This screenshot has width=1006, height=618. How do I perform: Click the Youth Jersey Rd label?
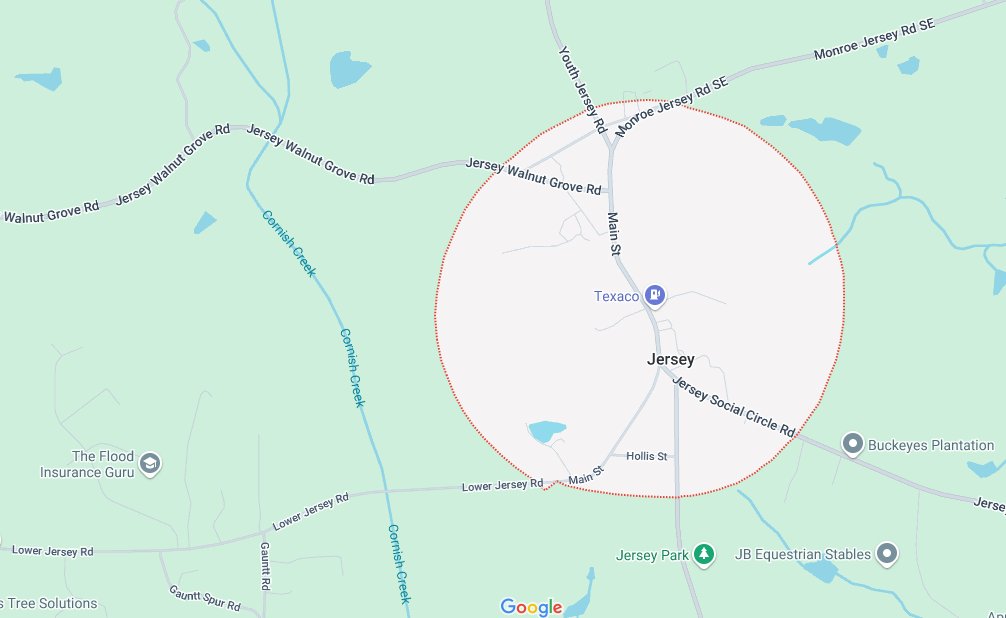click(x=583, y=89)
